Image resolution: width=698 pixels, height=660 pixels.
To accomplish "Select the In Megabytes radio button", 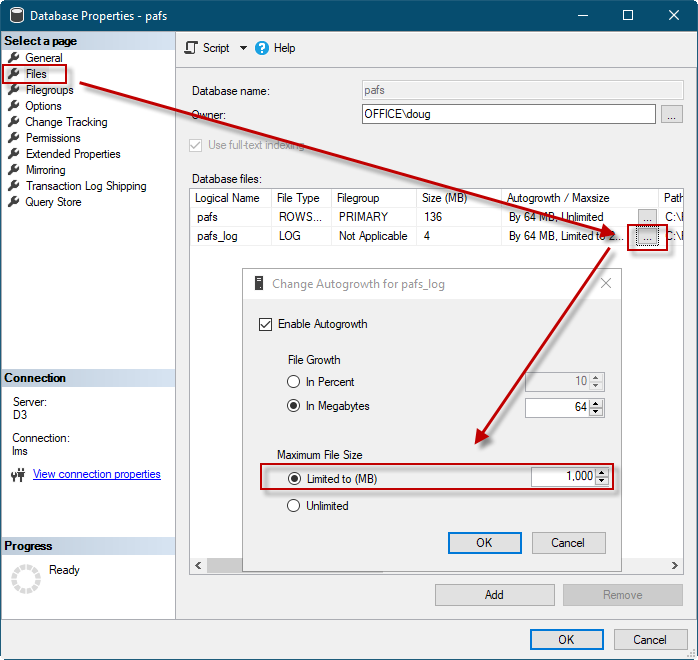I will pos(293,405).
